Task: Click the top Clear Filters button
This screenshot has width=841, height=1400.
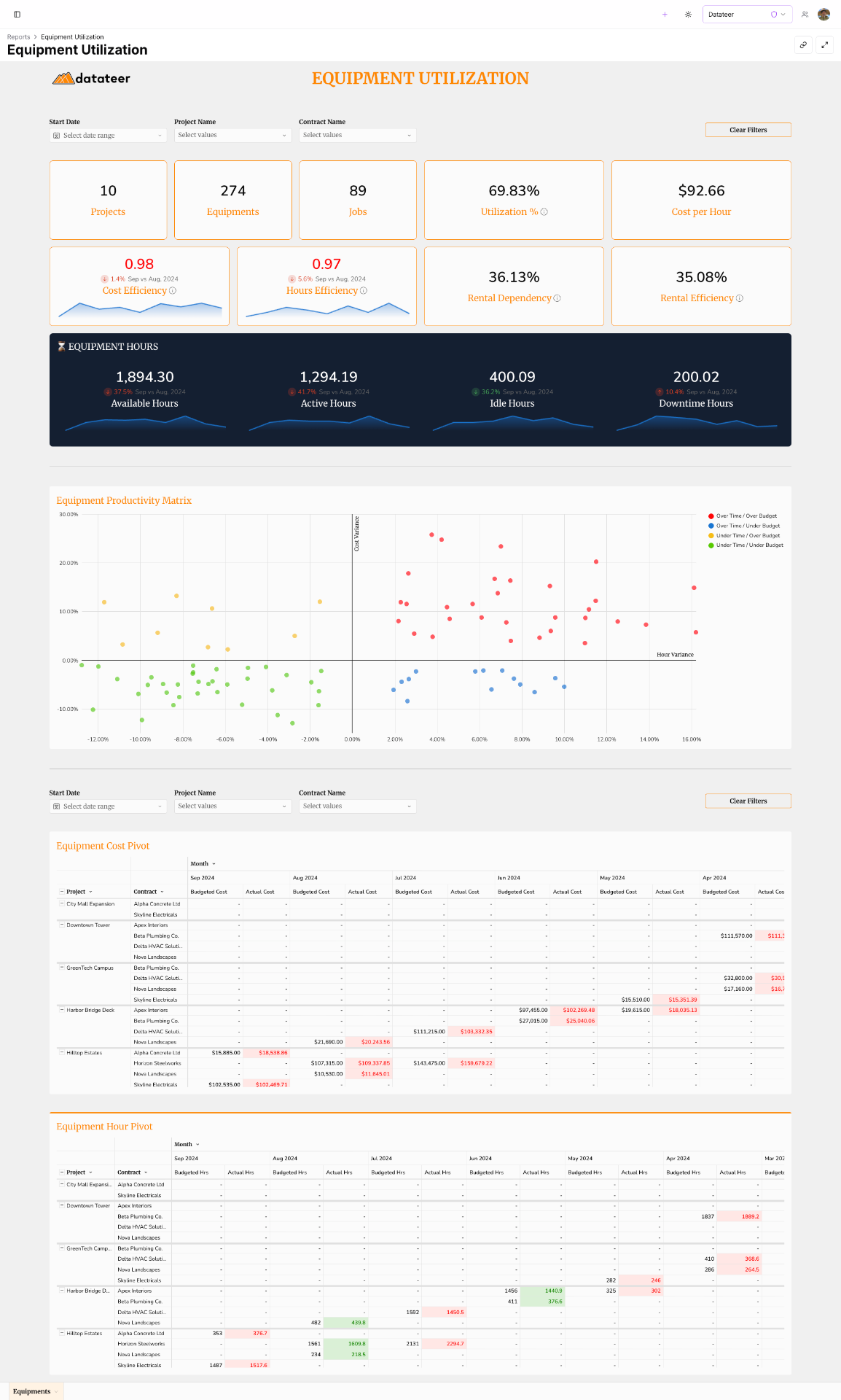Action: pos(748,130)
